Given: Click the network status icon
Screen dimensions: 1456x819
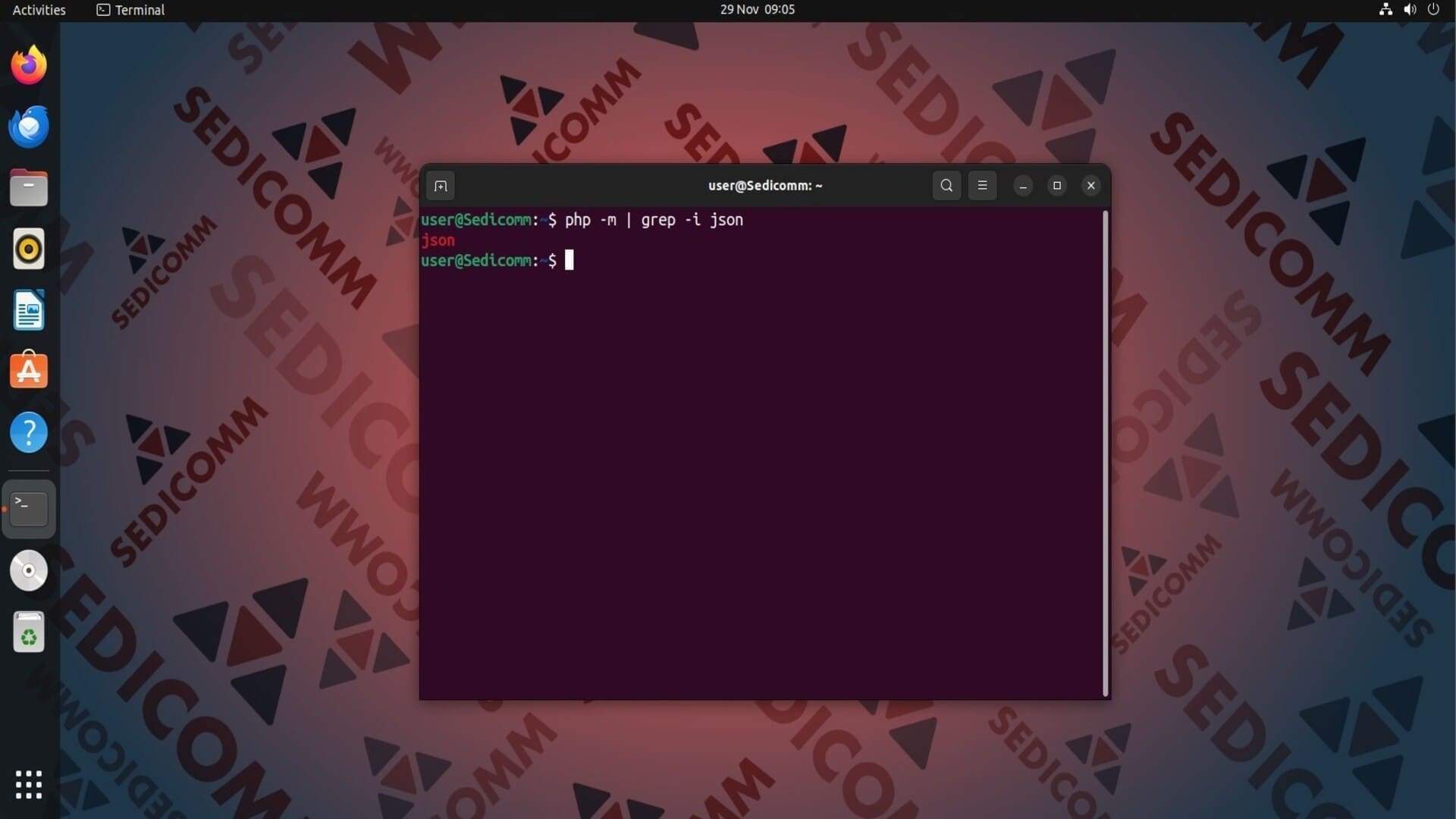Looking at the screenshot, I should pos(1385,10).
